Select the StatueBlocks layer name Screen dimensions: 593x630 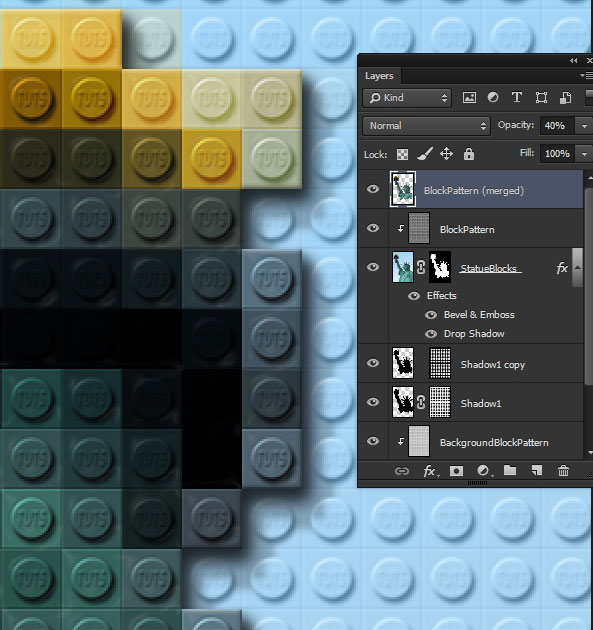coord(489,268)
